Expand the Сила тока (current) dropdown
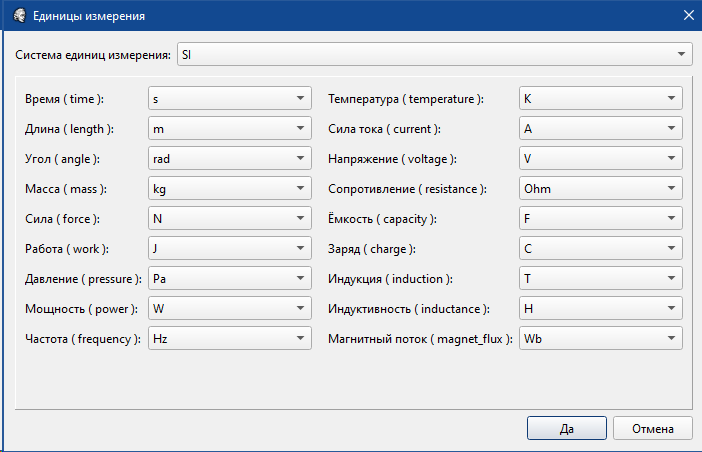Screen dimensions: 702x452 pos(601,129)
